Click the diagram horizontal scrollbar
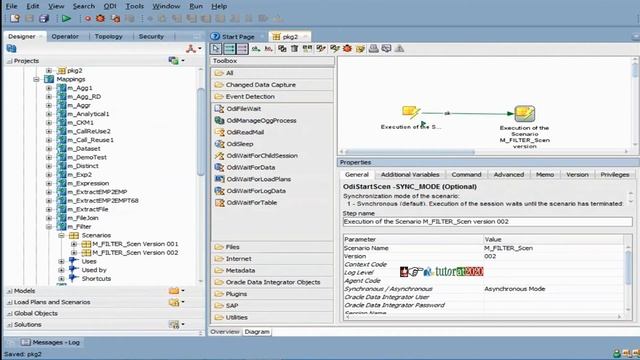640x360 pixels. (x=410, y=152)
